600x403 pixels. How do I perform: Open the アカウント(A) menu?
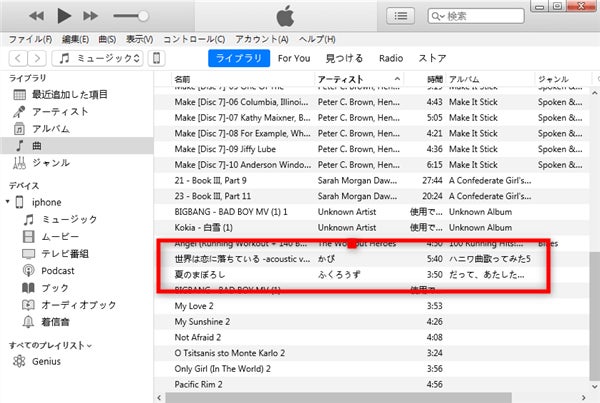pyautogui.click(x=262, y=39)
